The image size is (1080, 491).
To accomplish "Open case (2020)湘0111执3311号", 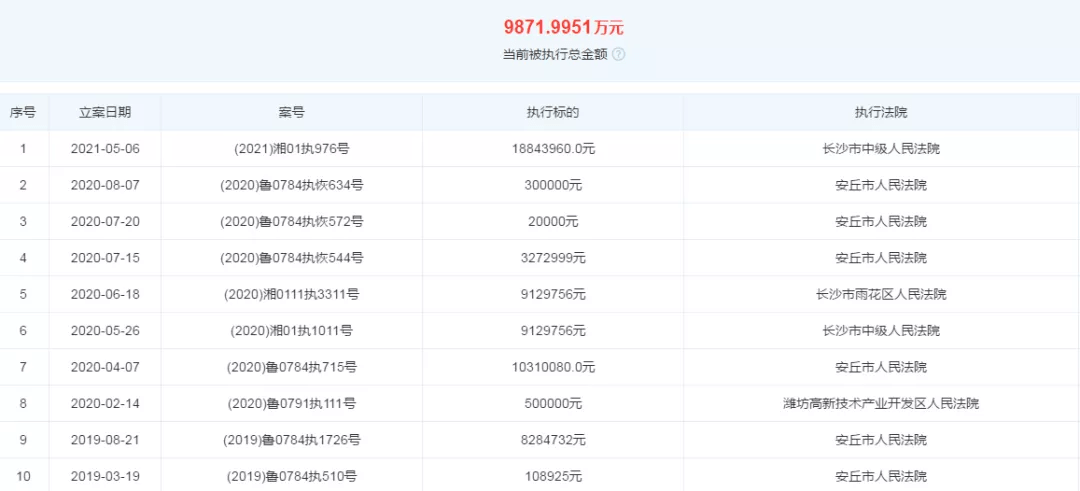I will pyautogui.click(x=291, y=295).
